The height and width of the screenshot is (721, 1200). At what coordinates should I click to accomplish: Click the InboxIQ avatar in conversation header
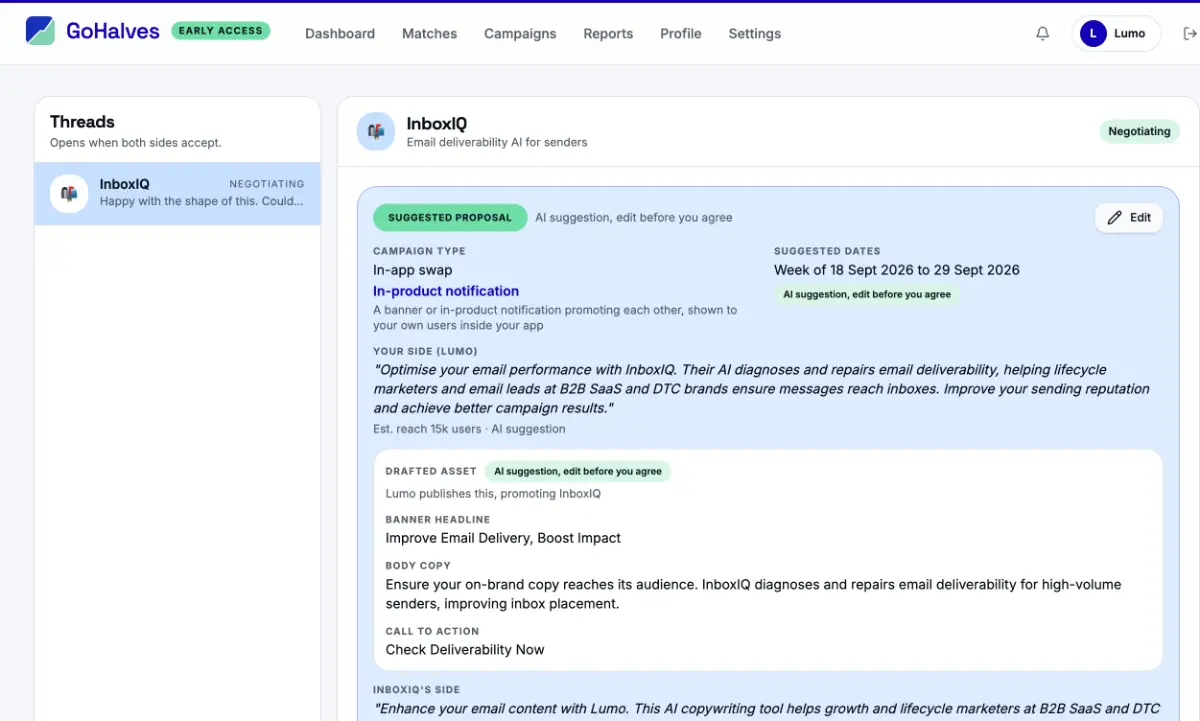tap(376, 131)
